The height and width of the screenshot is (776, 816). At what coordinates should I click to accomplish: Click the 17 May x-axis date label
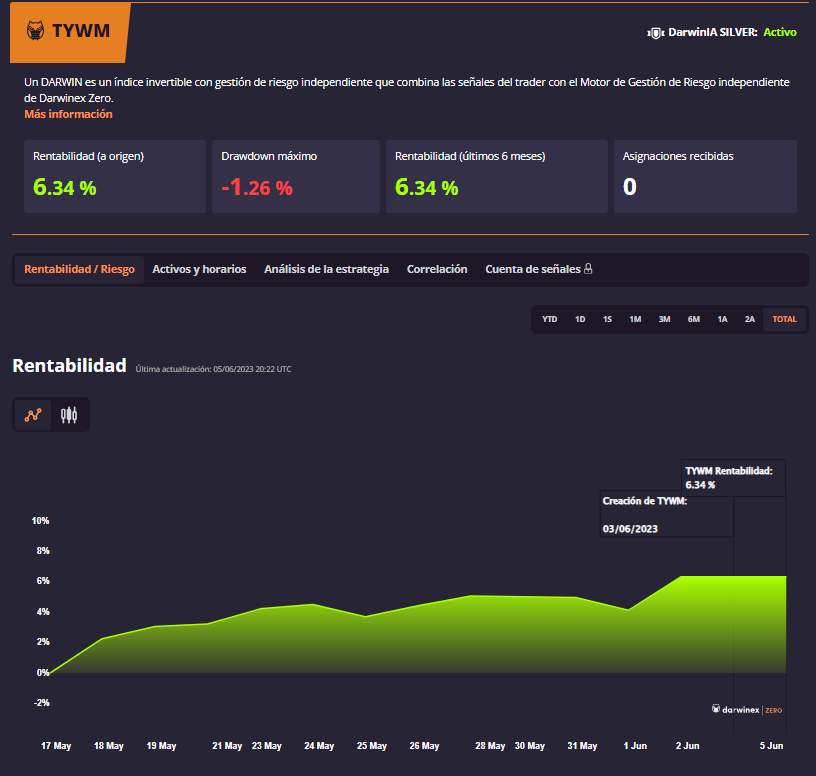pyautogui.click(x=56, y=746)
